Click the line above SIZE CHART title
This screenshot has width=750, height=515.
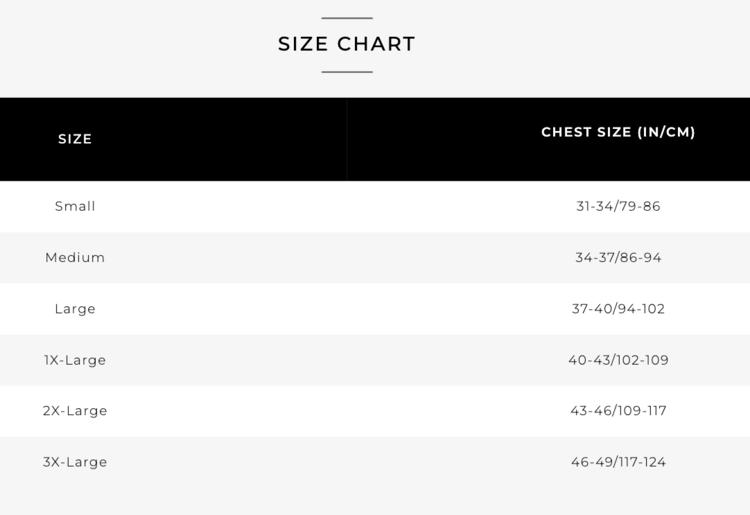(x=346, y=18)
